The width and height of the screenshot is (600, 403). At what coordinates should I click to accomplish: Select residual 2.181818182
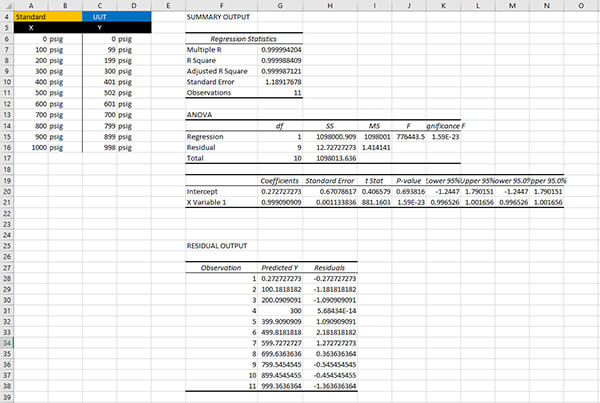pyautogui.click(x=336, y=332)
